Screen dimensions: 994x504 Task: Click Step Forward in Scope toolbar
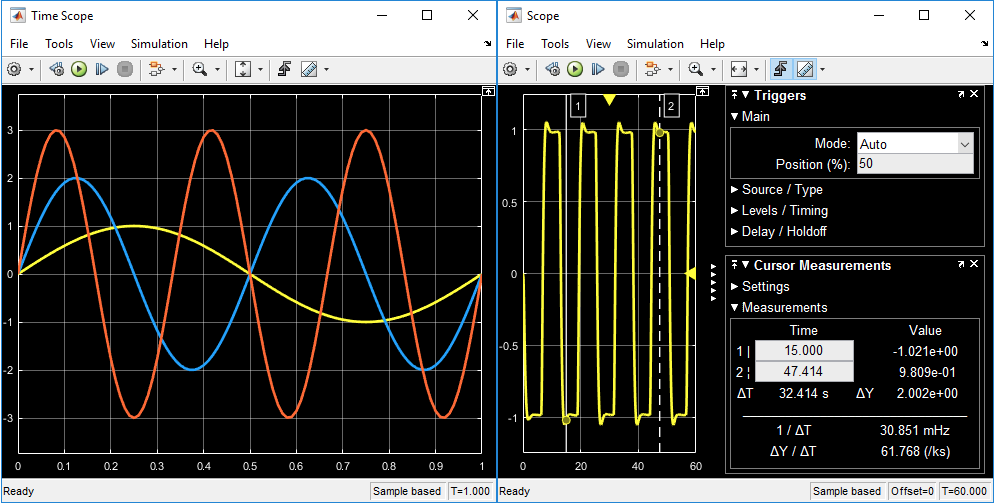click(x=597, y=69)
